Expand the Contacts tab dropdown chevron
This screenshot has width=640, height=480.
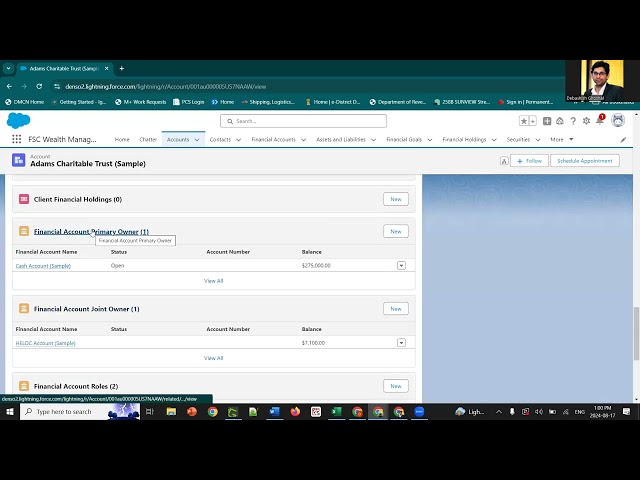coord(239,140)
